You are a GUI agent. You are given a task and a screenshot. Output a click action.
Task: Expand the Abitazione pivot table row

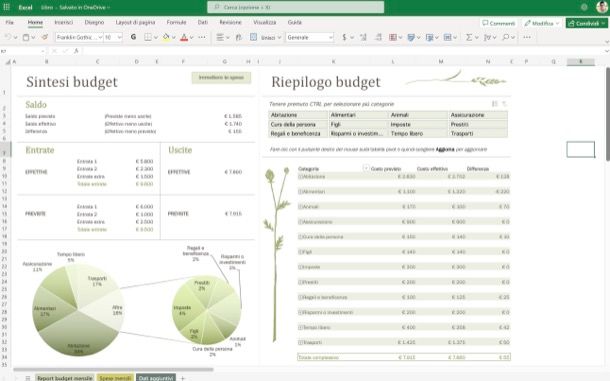point(300,177)
